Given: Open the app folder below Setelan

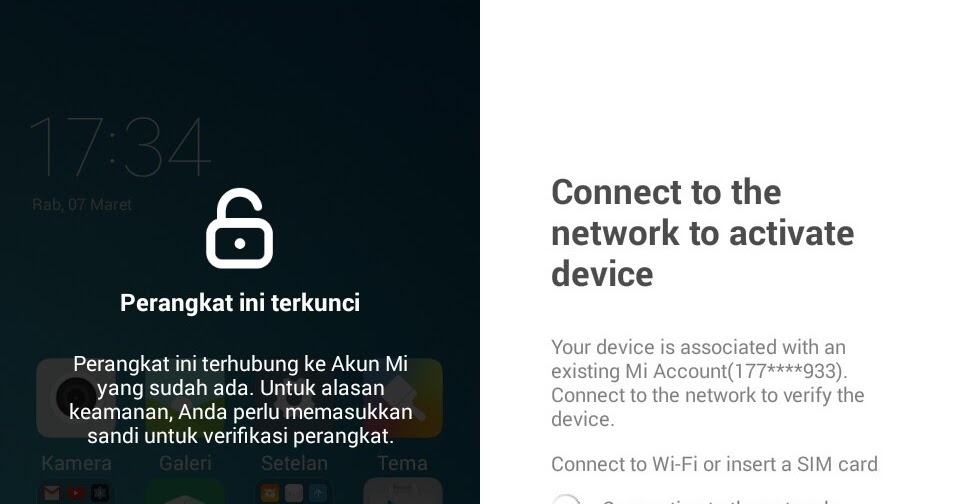Looking at the screenshot, I should (x=294, y=492).
